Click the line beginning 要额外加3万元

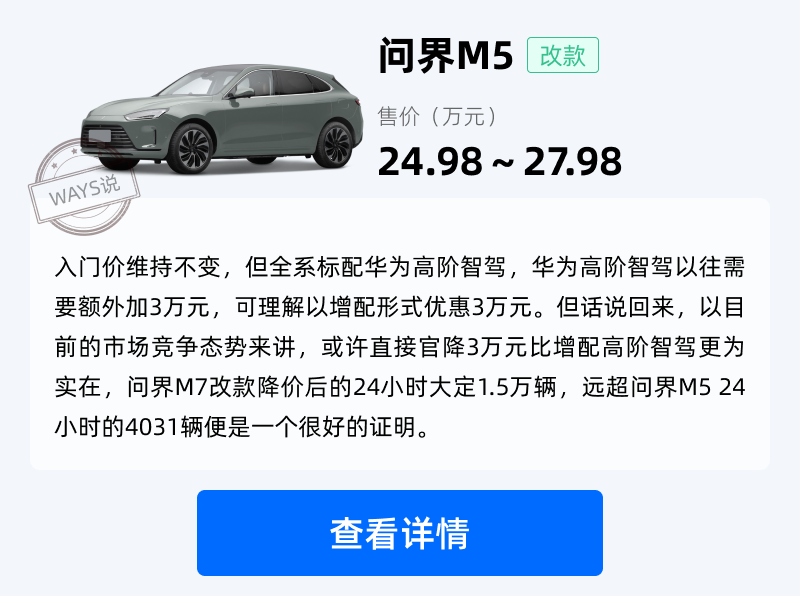(x=399, y=307)
